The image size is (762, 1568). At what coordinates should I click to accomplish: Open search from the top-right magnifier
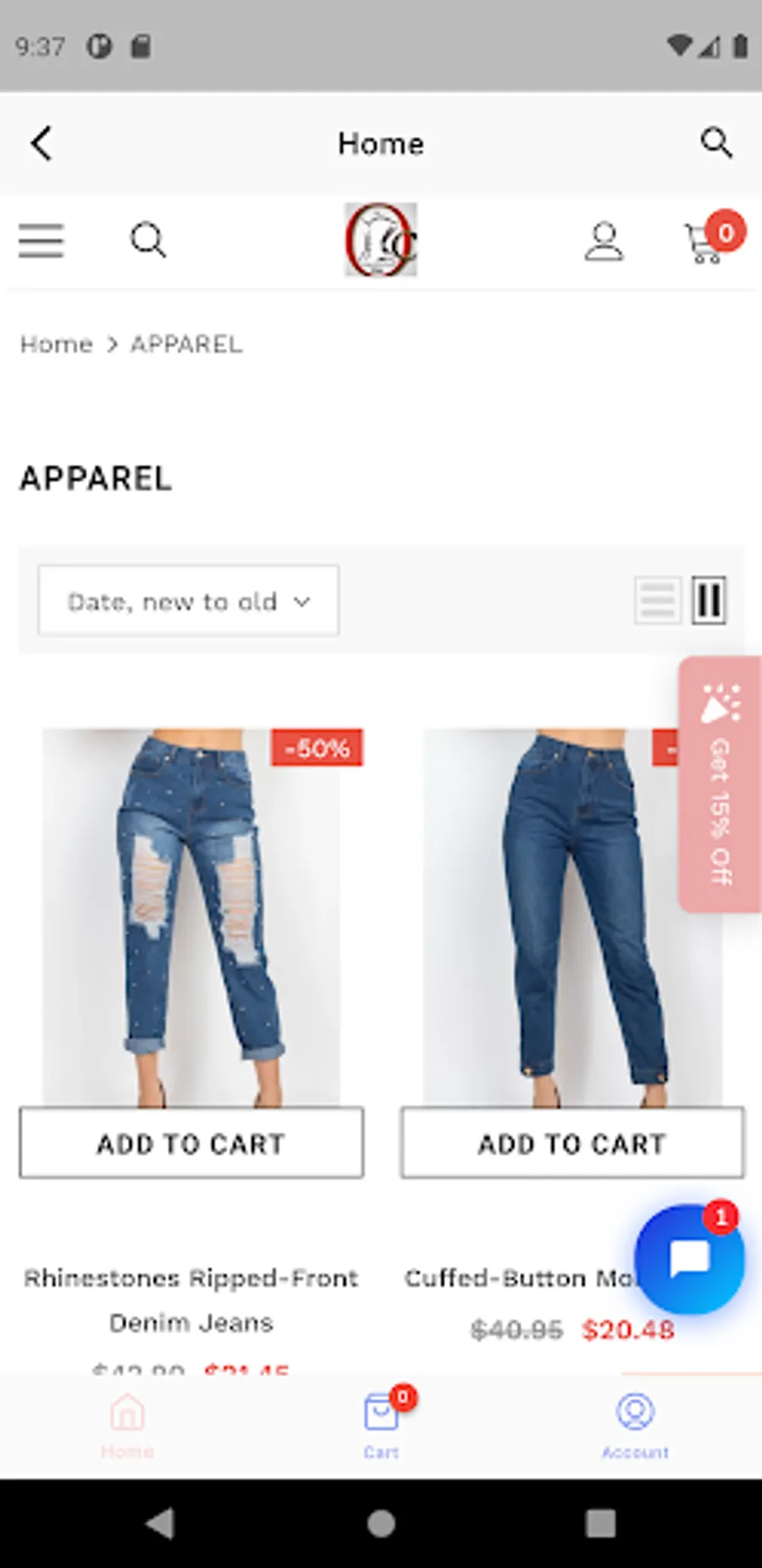click(x=716, y=143)
